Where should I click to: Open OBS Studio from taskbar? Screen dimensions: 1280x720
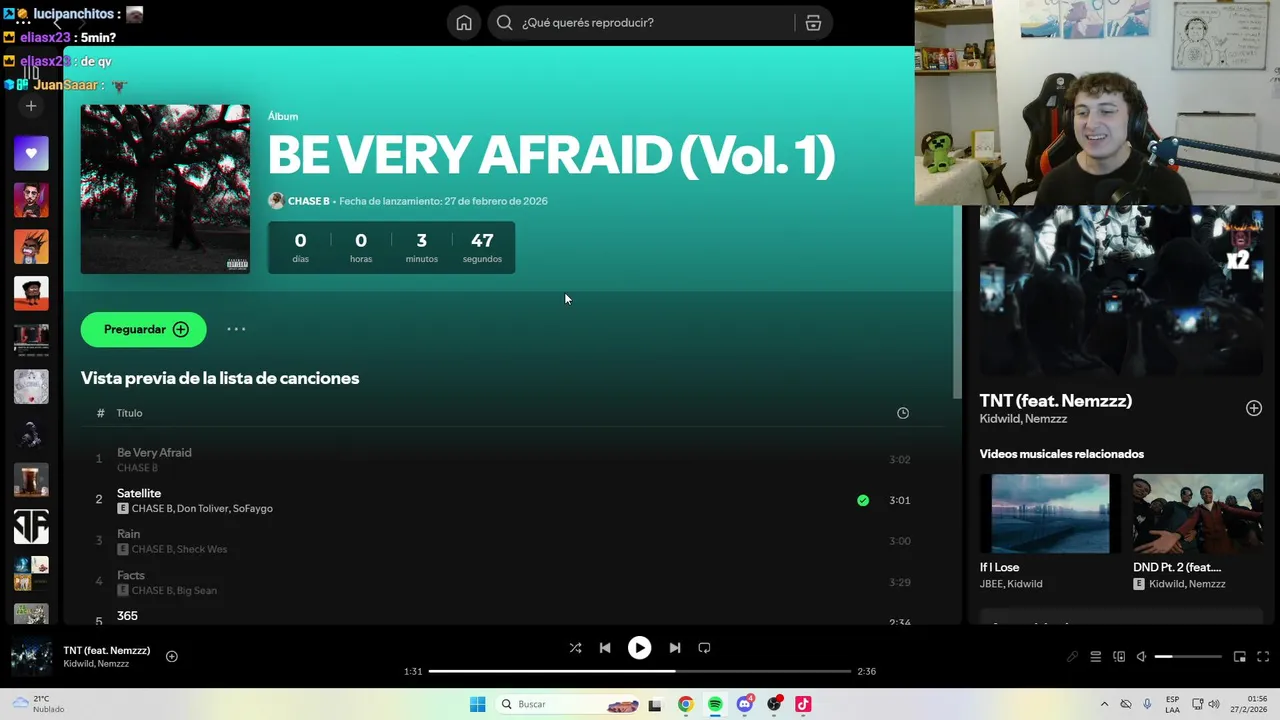[774, 704]
